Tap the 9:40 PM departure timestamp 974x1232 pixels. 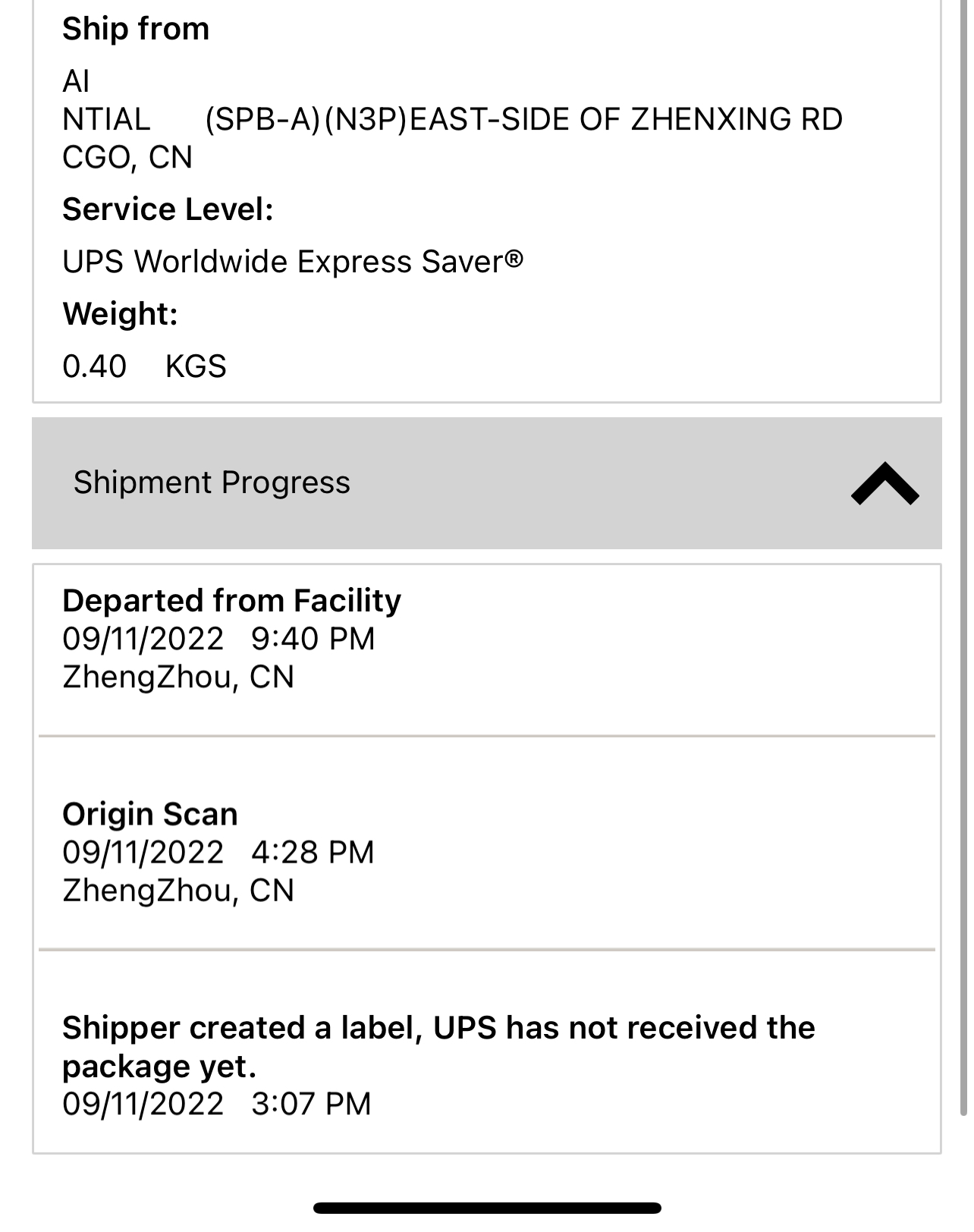pos(313,639)
